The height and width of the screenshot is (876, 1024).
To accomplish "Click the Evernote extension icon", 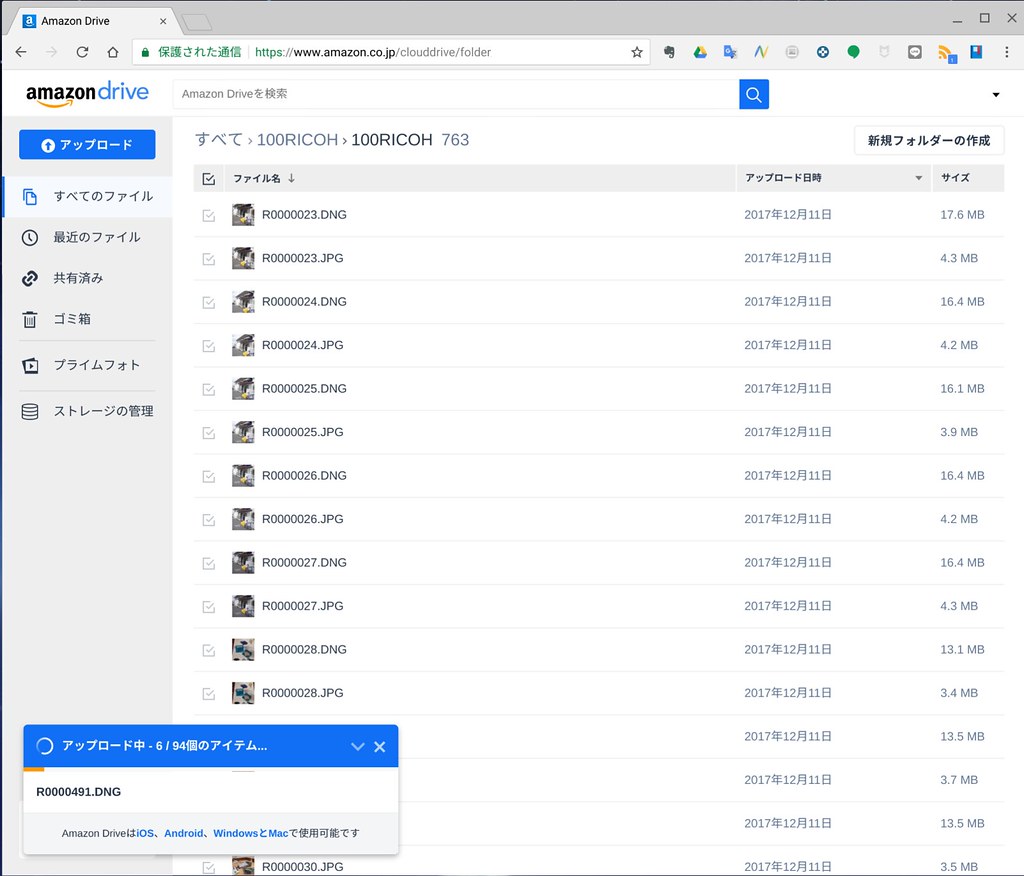I will click(670, 52).
